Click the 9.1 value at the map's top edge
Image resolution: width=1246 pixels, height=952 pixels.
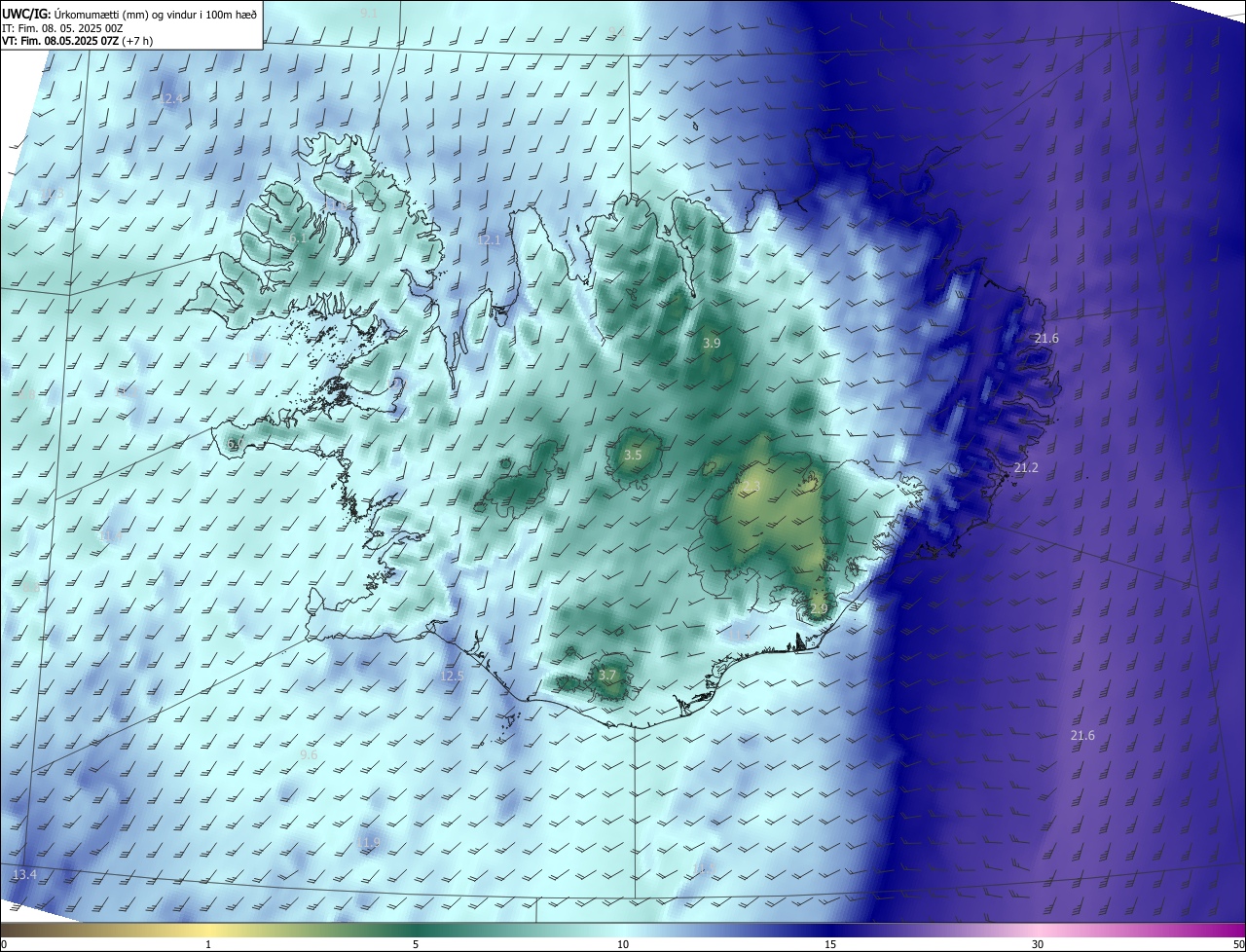pos(369,14)
